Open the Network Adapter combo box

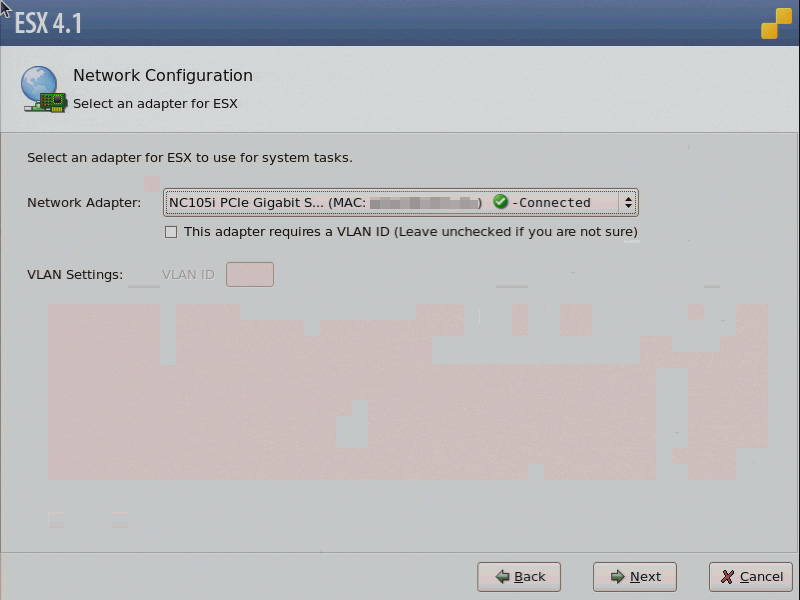400,203
